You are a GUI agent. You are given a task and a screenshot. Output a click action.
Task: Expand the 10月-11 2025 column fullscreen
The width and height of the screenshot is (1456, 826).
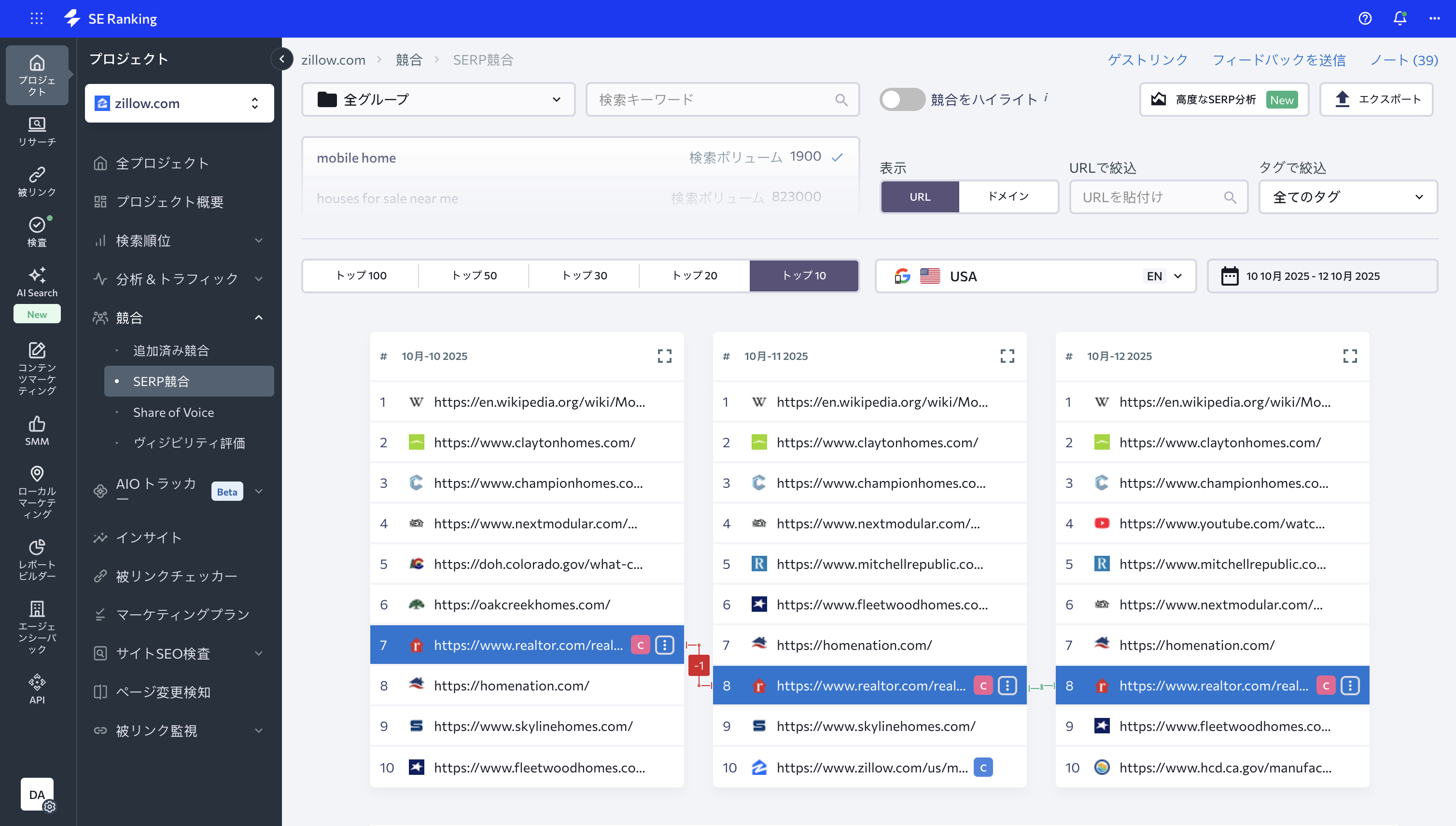click(x=1007, y=356)
